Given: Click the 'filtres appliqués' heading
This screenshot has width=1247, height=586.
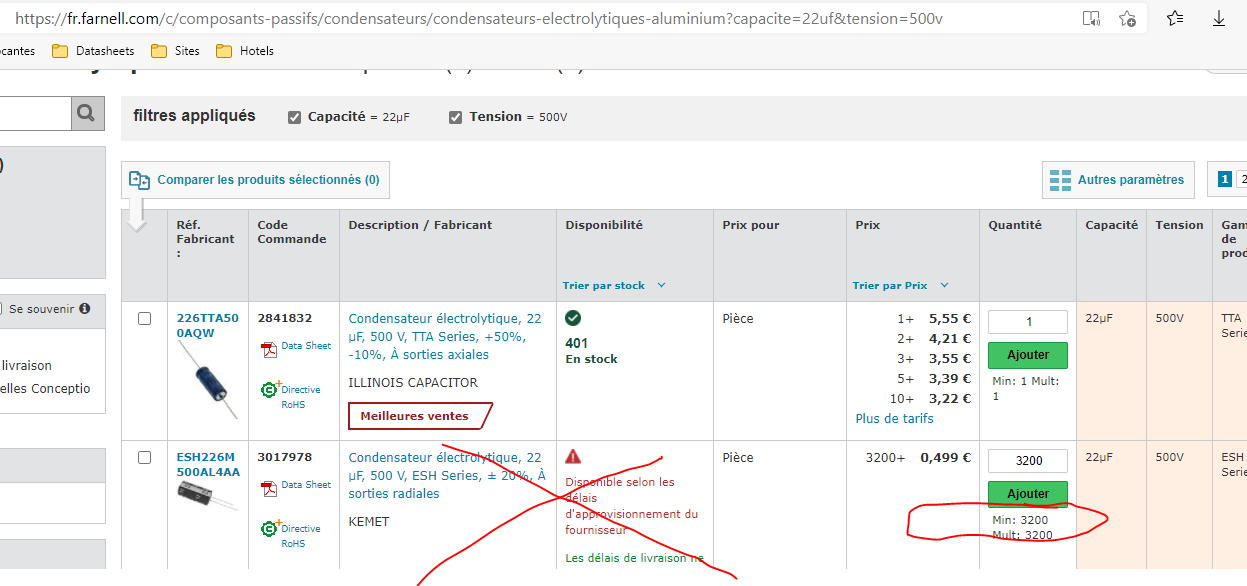Looking at the screenshot, I should click(x=194, y=116).
